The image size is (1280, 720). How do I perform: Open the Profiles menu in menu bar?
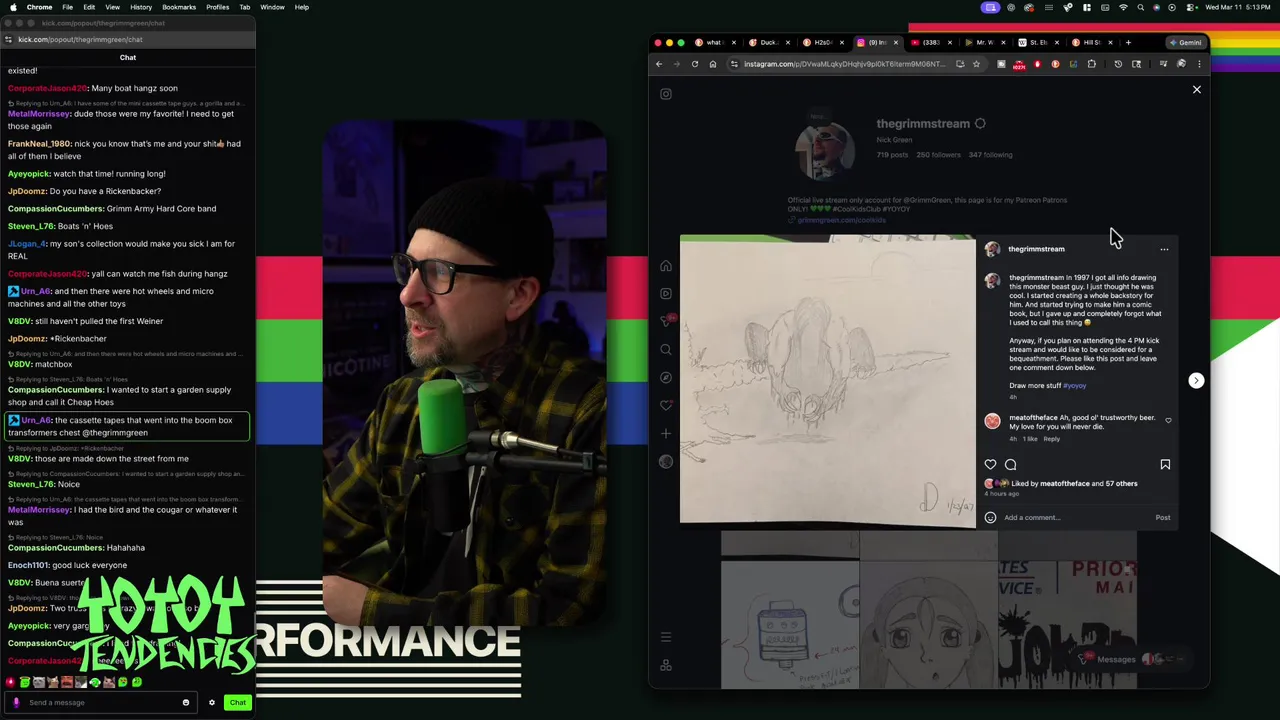point(217,7)
